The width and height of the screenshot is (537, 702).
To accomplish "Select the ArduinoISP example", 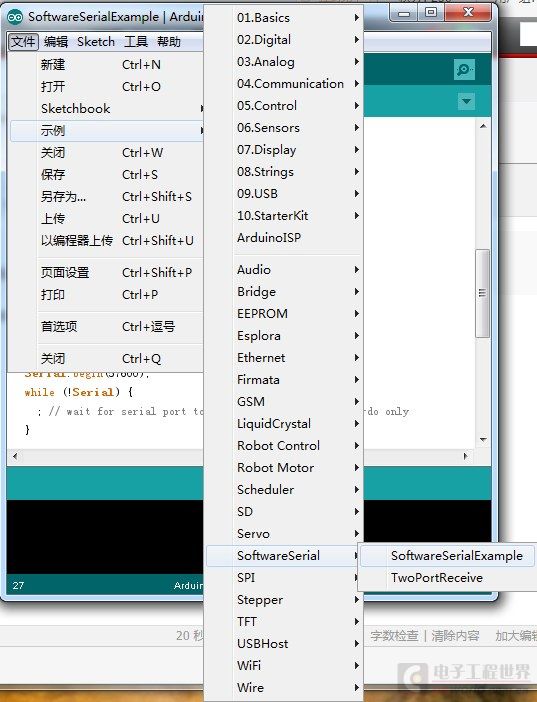I will coord(284,237).
